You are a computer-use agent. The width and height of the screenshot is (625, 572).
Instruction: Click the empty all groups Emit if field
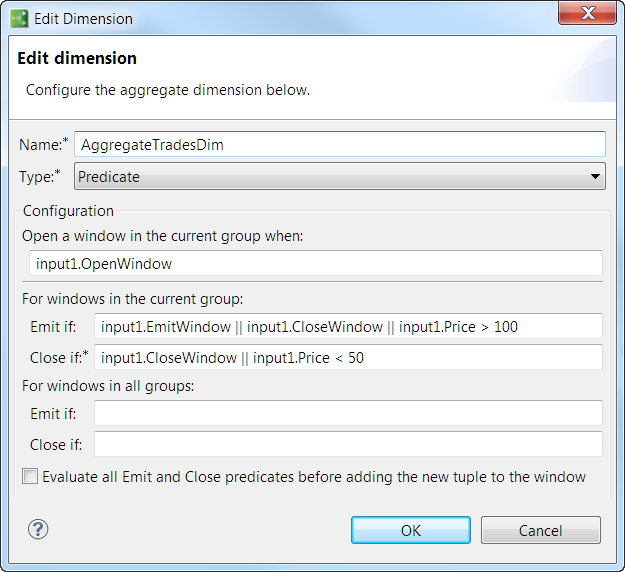[x=348, y=413]
